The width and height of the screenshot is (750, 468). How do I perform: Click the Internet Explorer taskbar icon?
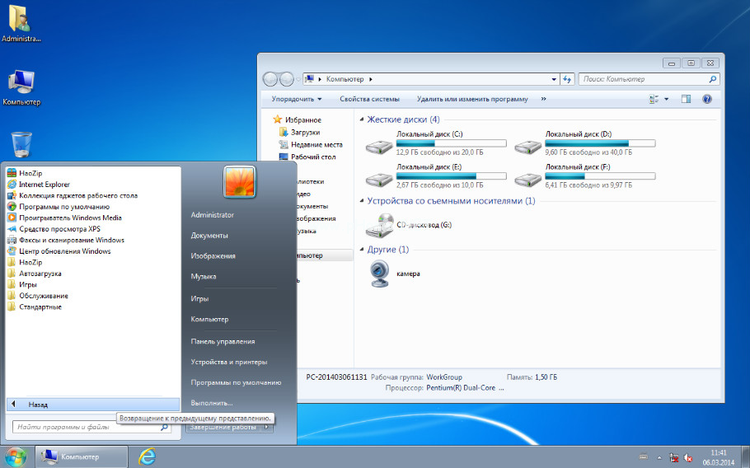[147, 456]
